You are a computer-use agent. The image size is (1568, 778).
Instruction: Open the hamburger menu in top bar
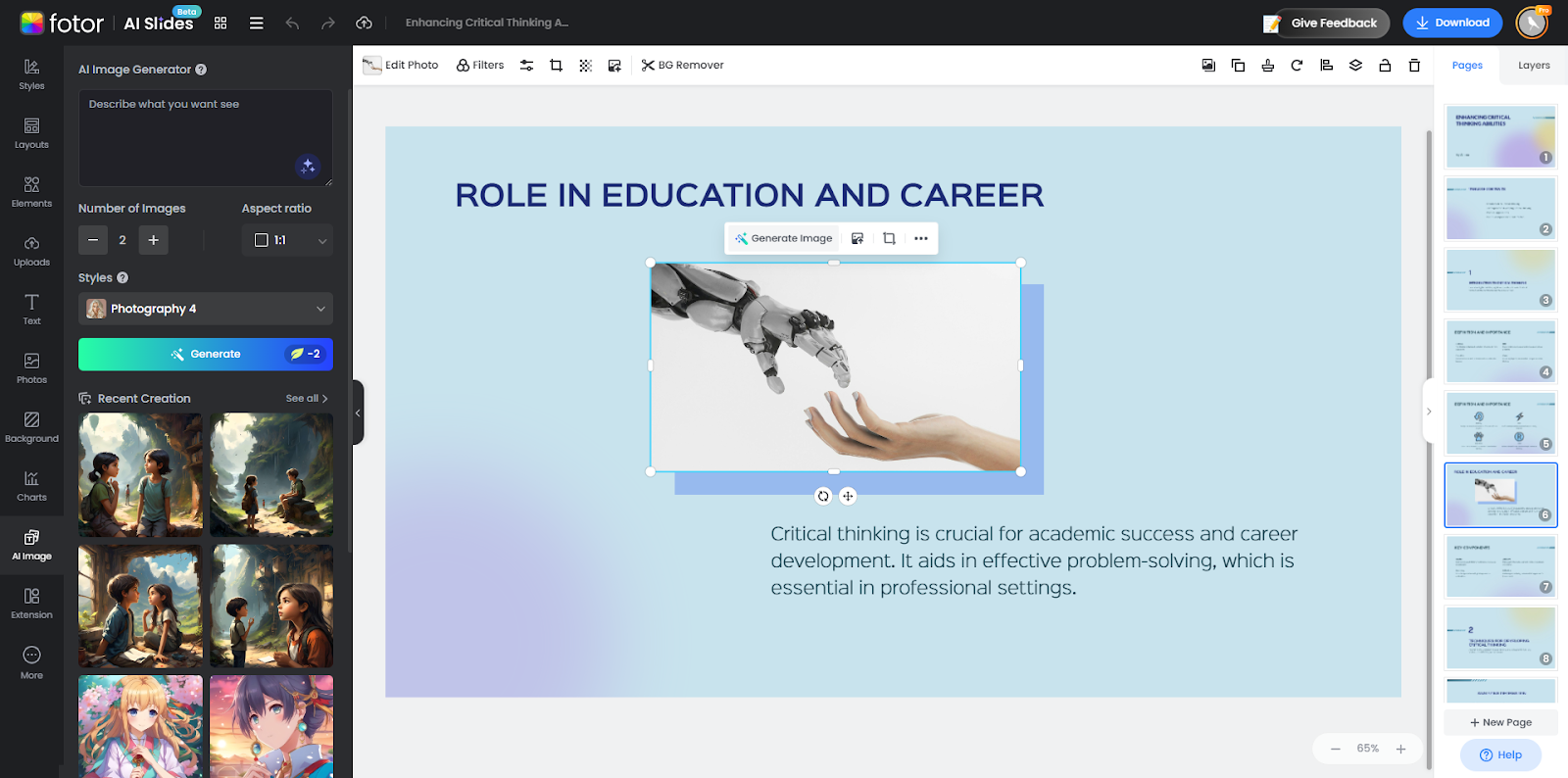tap(257, 23)
